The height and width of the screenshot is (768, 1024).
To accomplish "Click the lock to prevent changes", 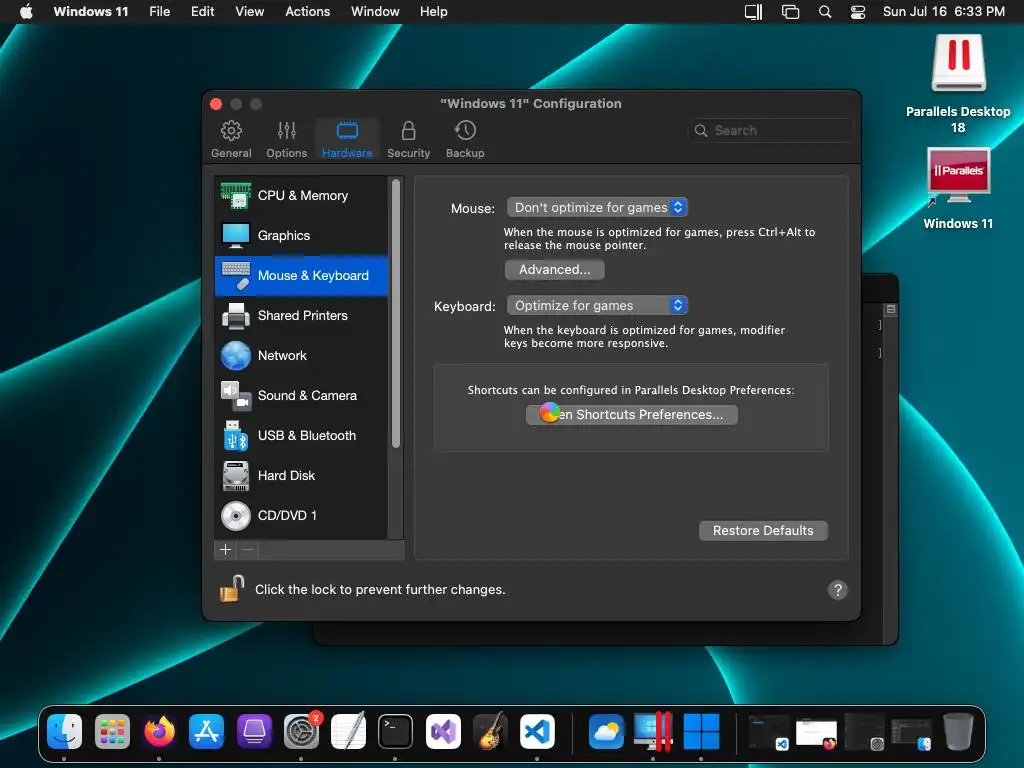I will pos(231,588).
